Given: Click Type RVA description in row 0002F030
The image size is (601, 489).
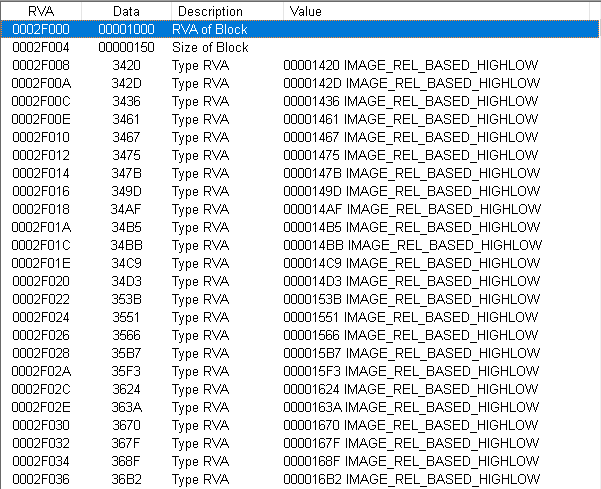Looking at the screenshot, I should [200, 426].
